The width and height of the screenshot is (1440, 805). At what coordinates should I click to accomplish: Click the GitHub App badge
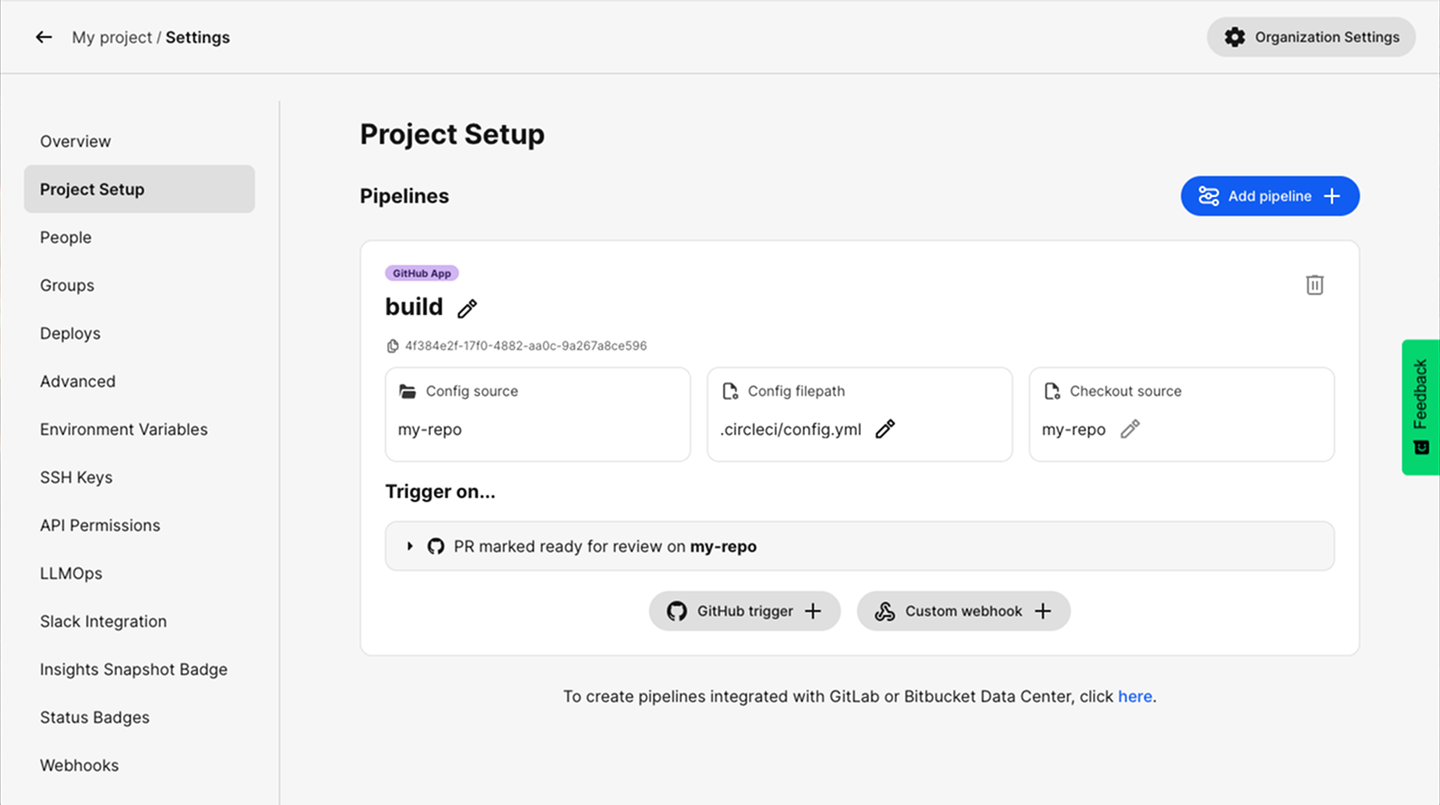coord(421,273)
